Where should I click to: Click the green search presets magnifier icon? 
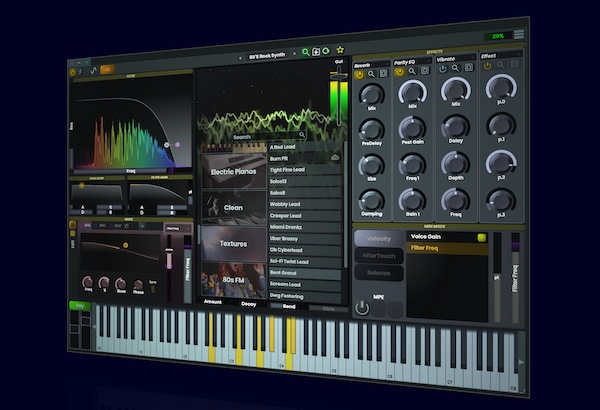(305, 52)
